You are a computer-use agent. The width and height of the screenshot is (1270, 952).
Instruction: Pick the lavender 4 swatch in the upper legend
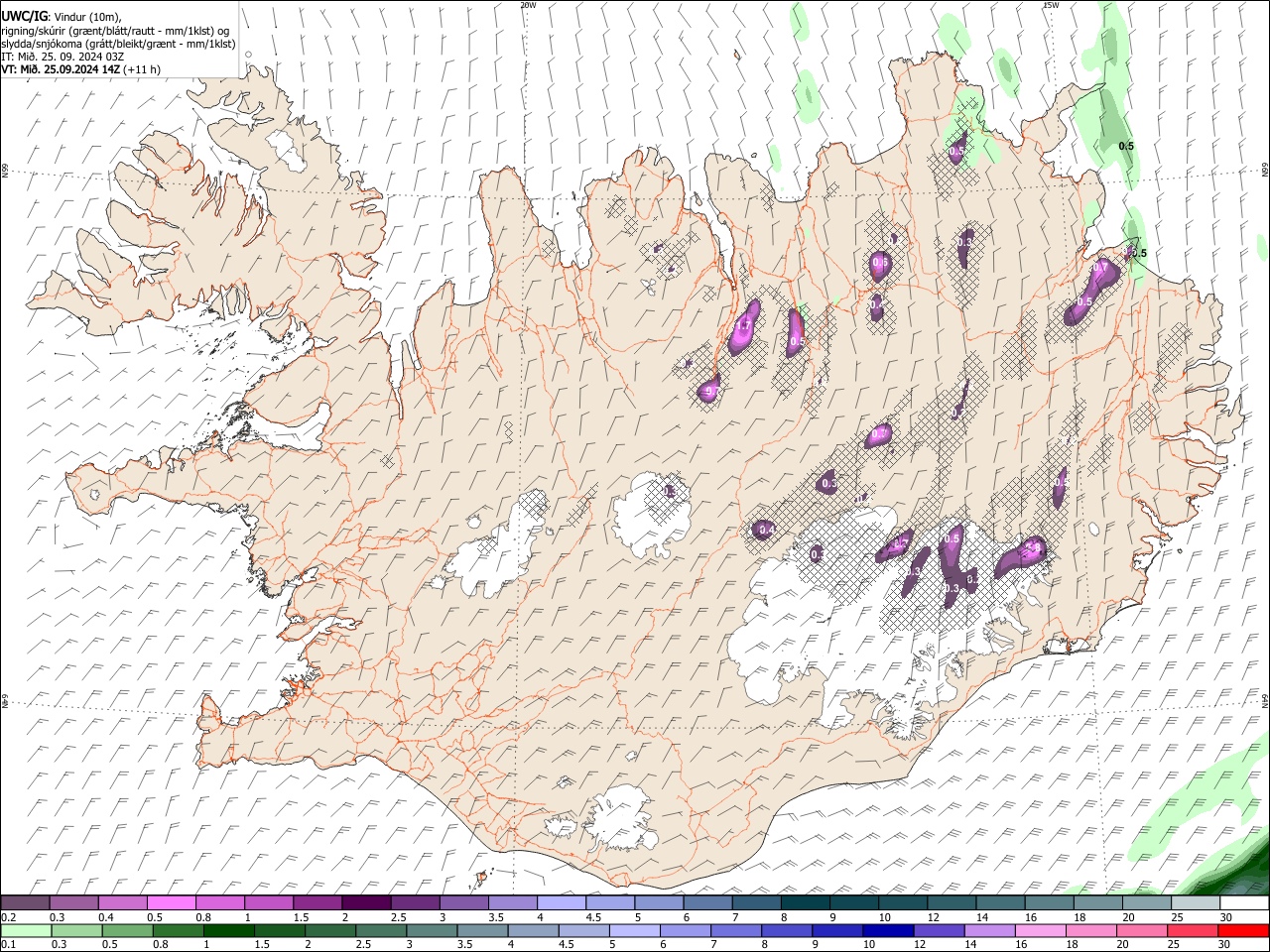click(x=562, y=902)
